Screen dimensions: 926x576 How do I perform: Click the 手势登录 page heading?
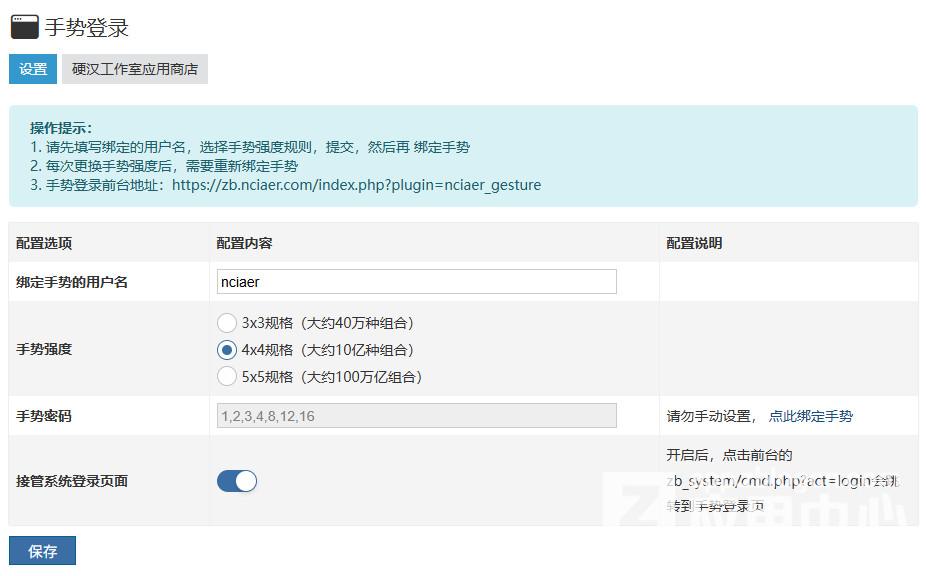(87, 28)
